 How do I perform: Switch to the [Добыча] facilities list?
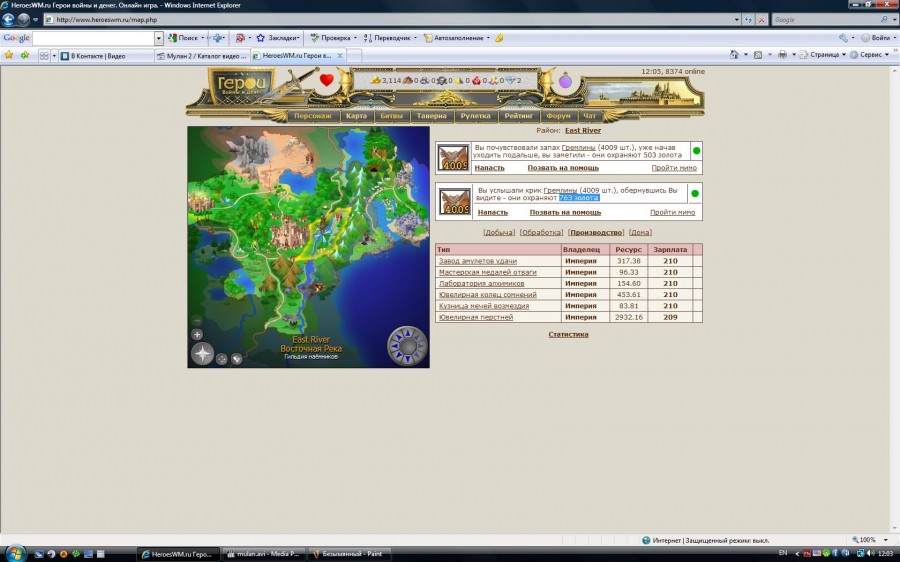pos(499,232)
